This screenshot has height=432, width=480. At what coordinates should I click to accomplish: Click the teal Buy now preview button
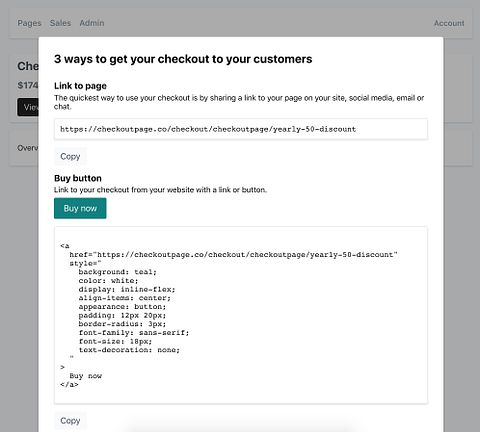80,208
